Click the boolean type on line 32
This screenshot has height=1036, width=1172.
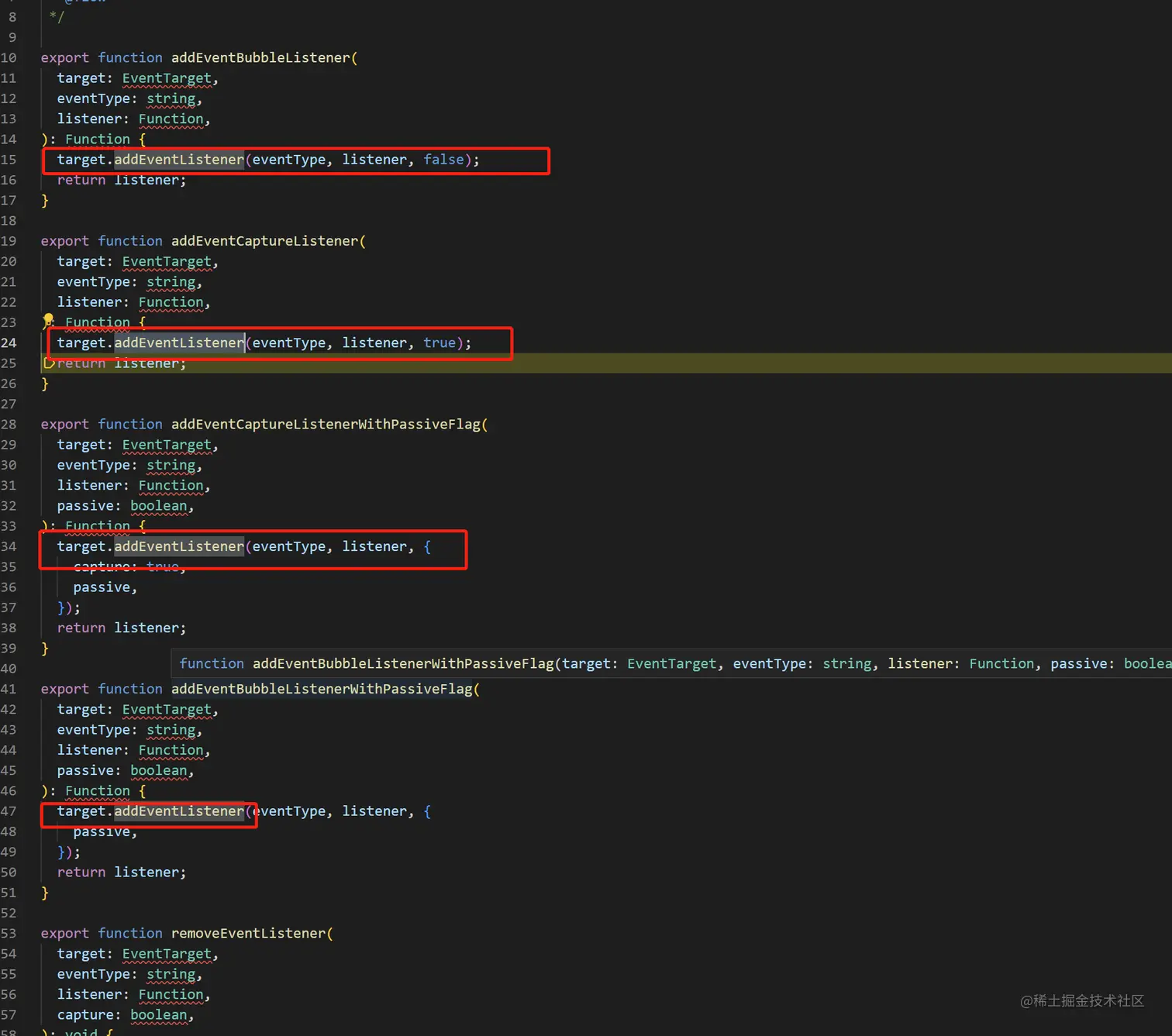coord(159,506)
